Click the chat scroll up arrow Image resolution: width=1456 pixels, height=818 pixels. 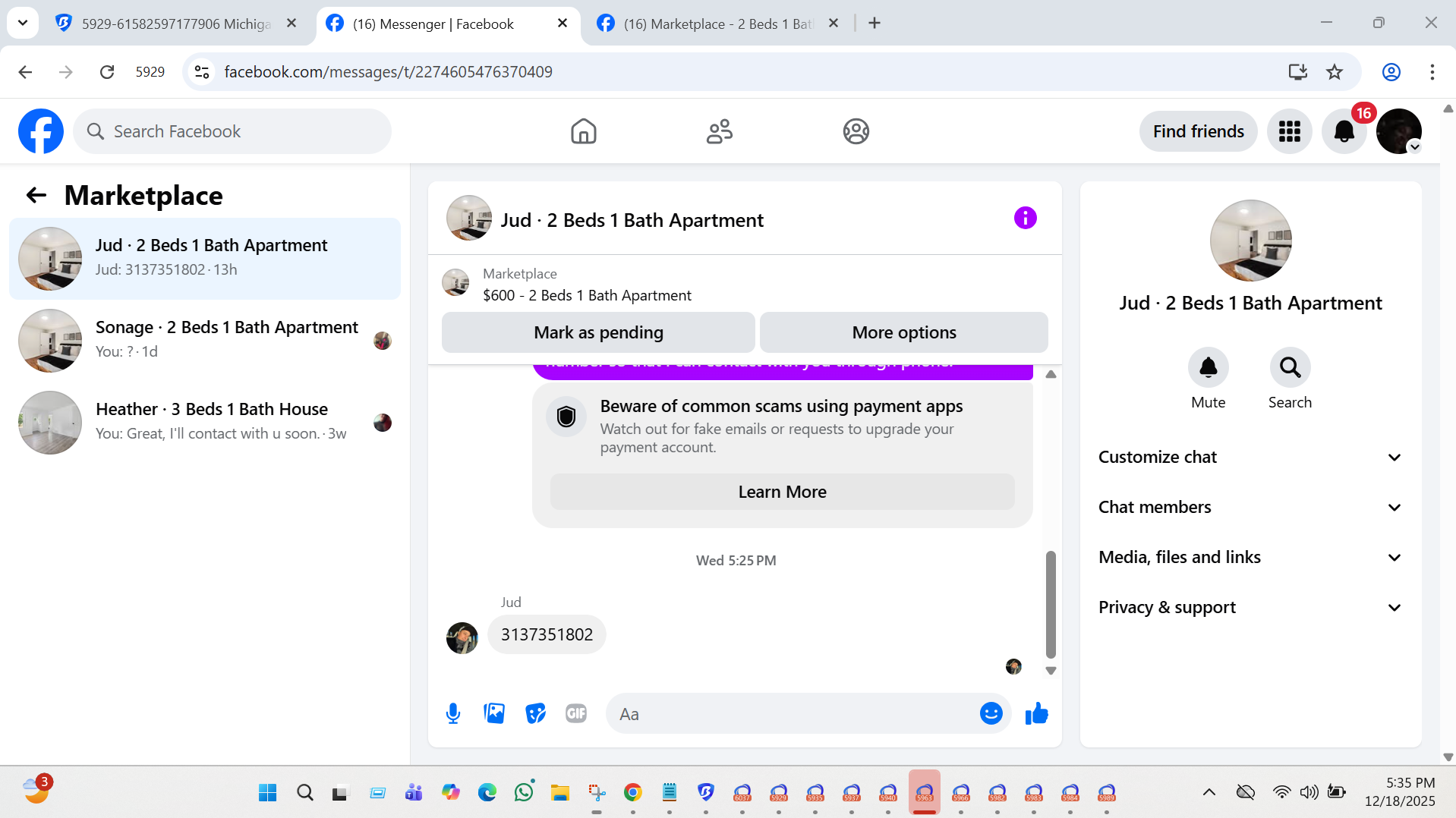point(1051,374)
